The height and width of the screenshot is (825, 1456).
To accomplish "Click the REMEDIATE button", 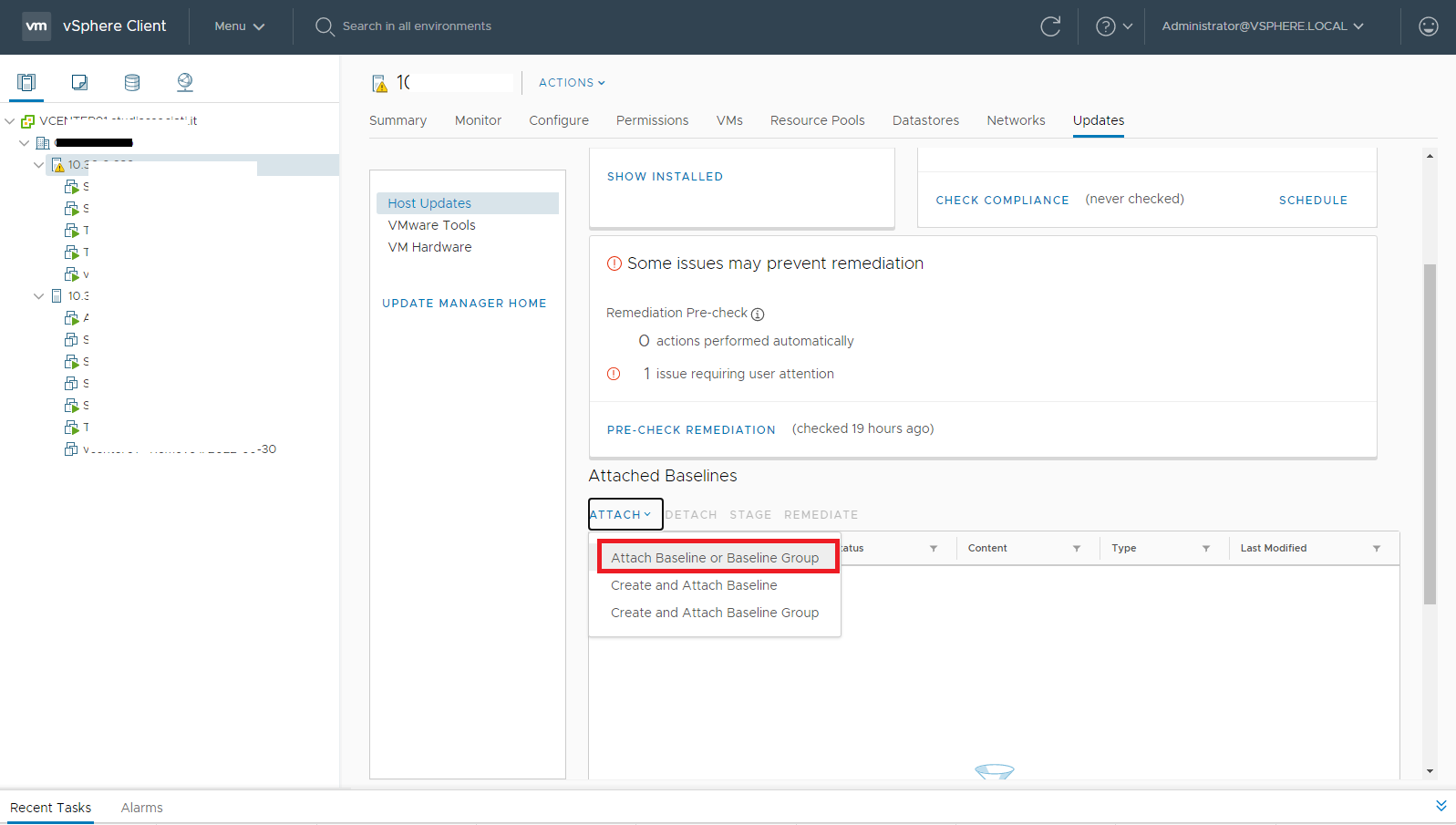I will (821, 515).
